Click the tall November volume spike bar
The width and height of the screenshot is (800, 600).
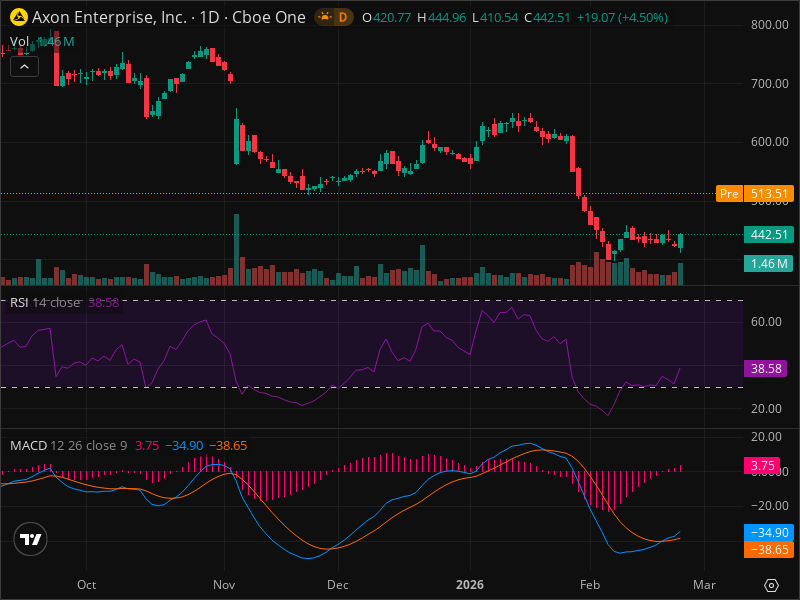click(236, 249)
